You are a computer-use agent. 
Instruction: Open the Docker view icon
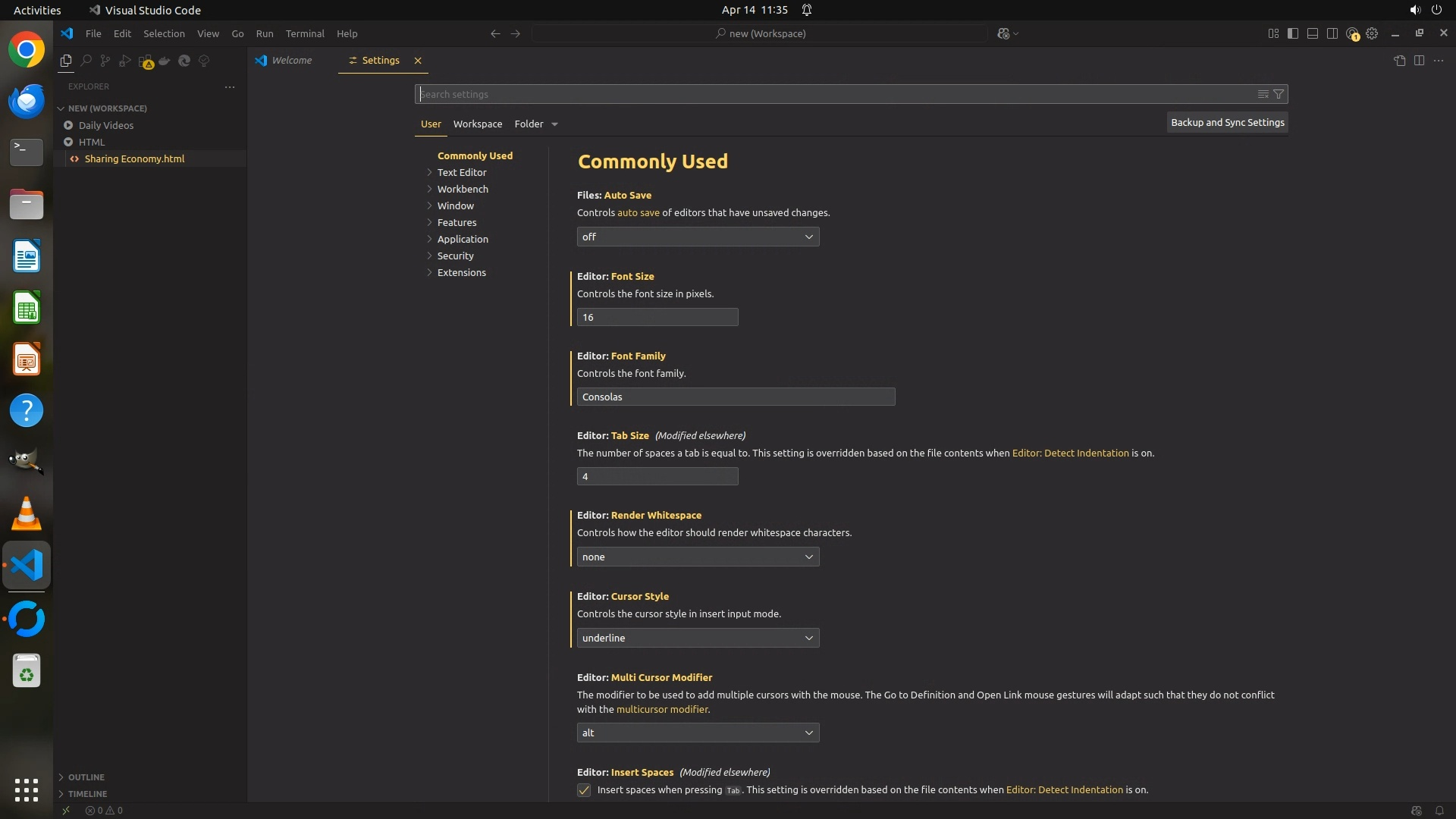tap(165, 61)
